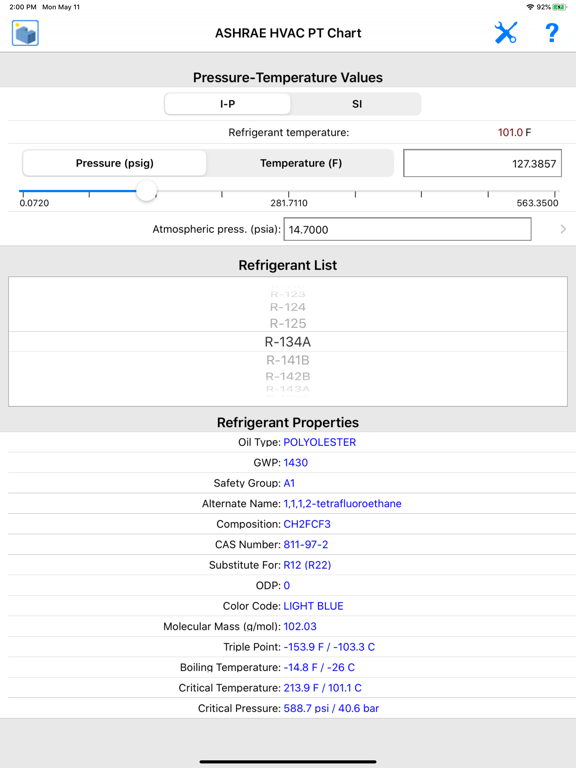Image resolution: width=576 pixels, height=768 pixels.
Task: Select R-134A in refrigerant picker
Action: point(288,342)
